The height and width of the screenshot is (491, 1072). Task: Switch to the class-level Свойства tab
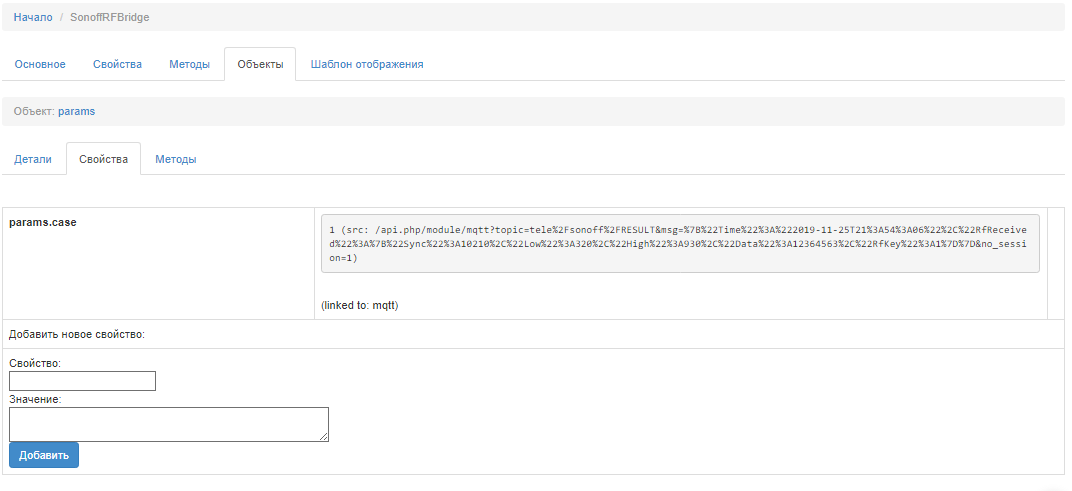117,64
